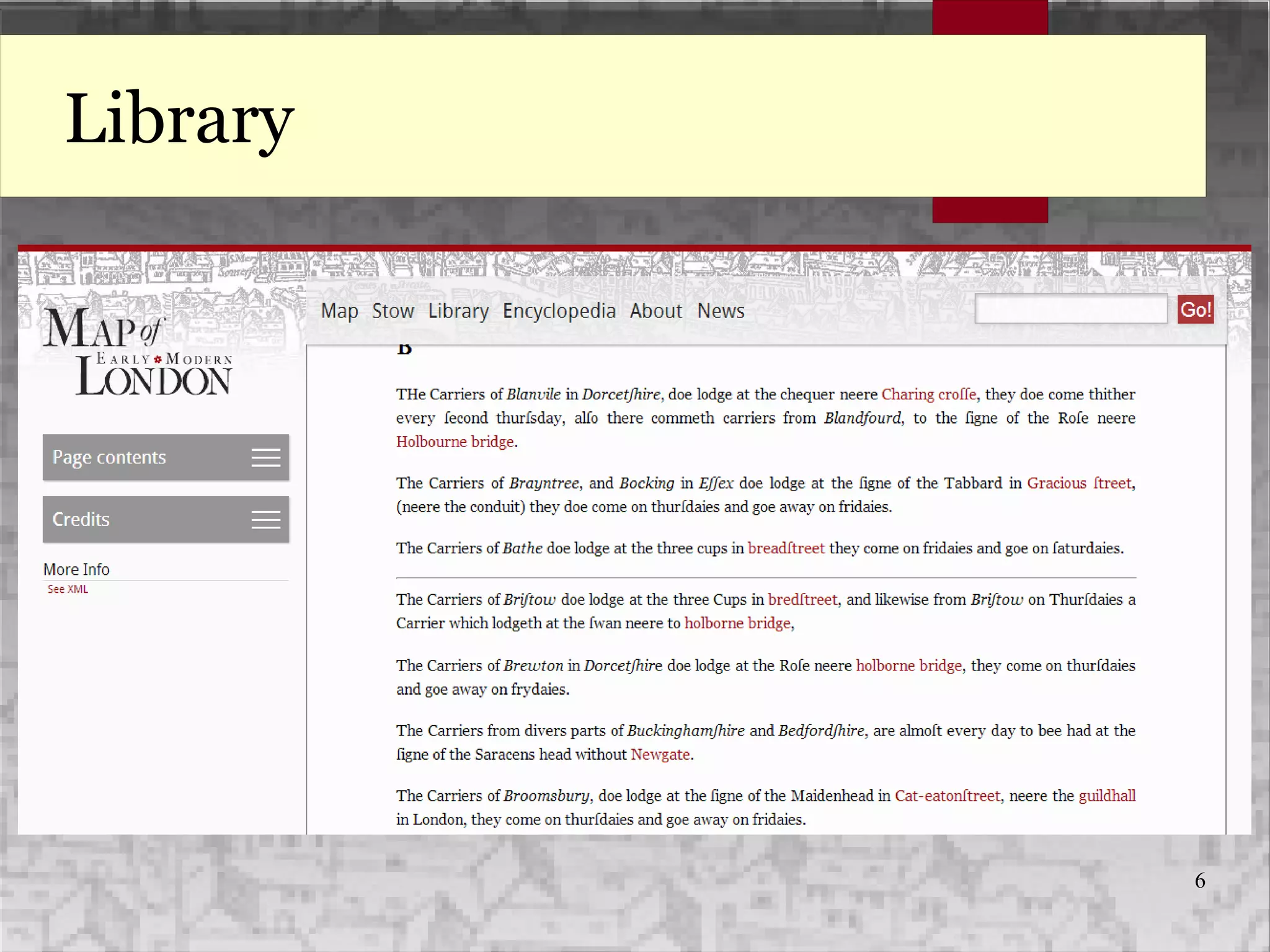Open the Credits panel

[81, 520]
